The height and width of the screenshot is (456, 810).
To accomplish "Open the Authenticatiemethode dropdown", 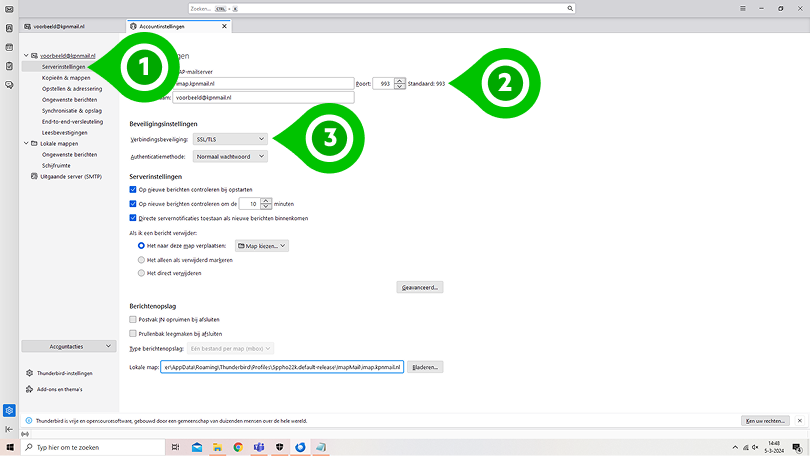I will coord(230,156).
